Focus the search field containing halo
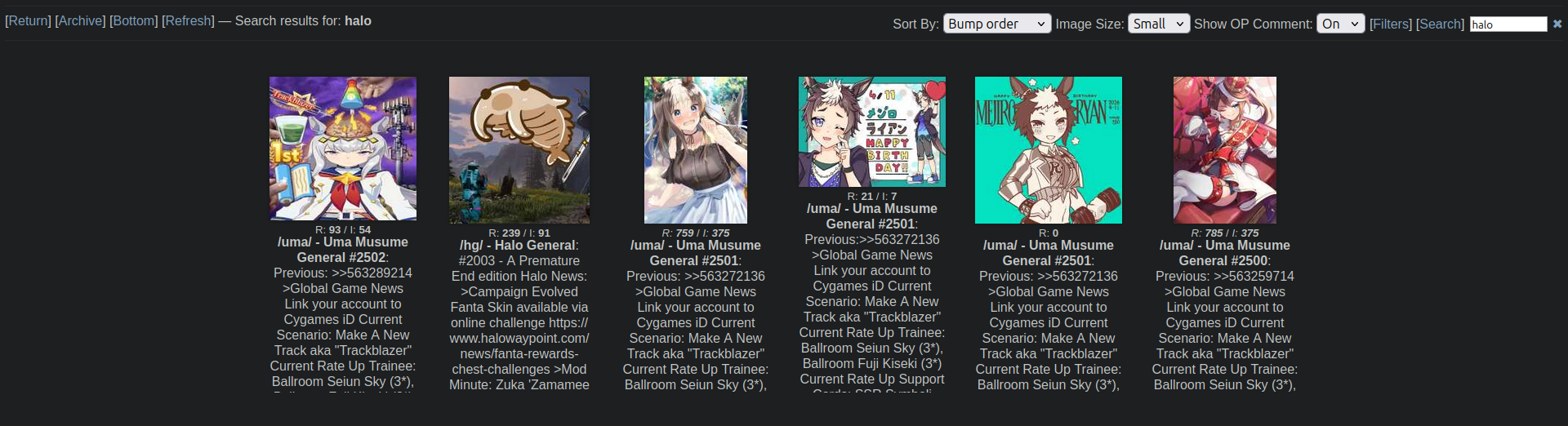Screen dimensions: 1568x426 (x=1508, y=24)
